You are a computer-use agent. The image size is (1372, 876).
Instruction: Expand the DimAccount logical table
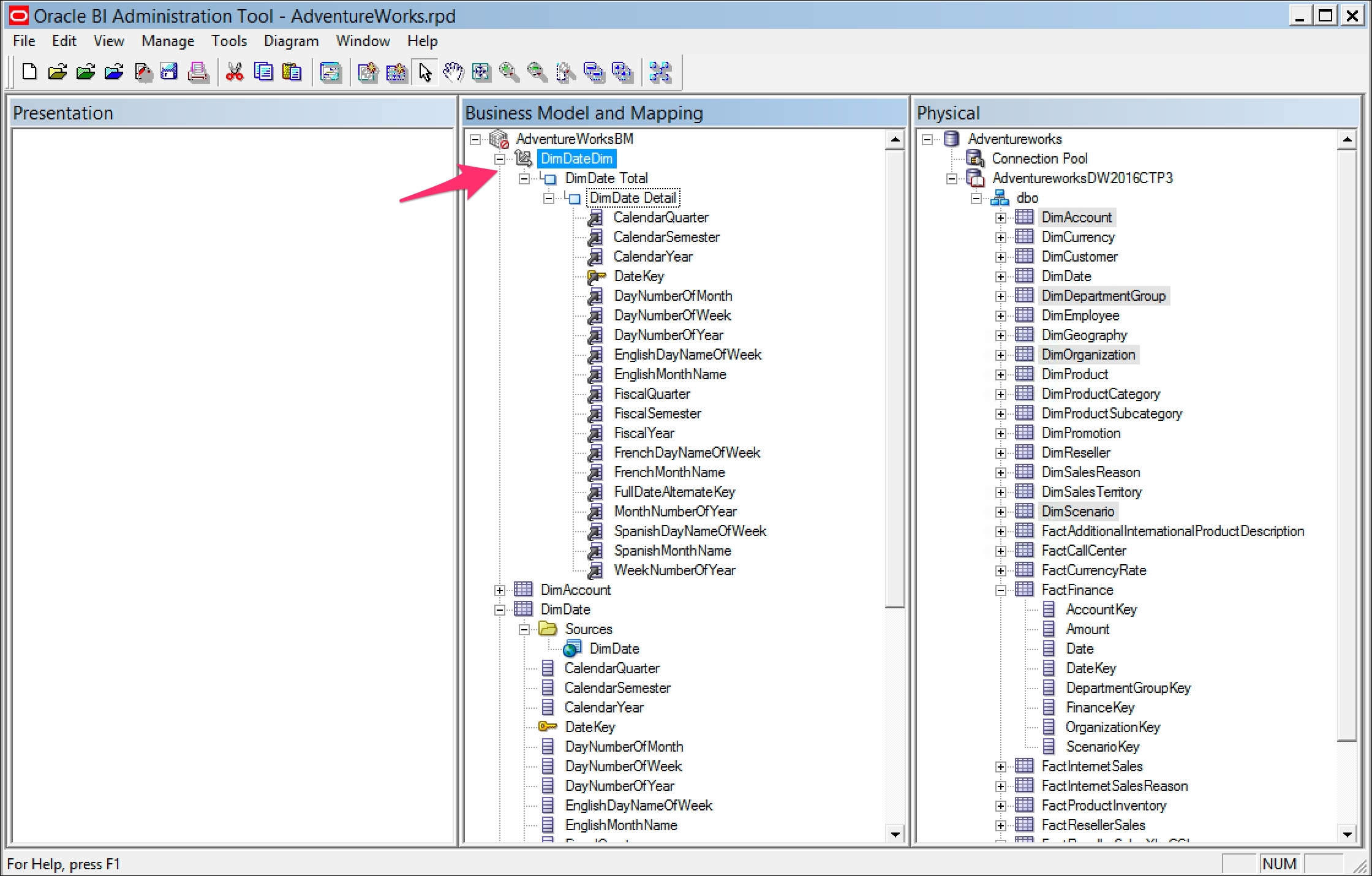pyautogui.click(x=500, y=591)
